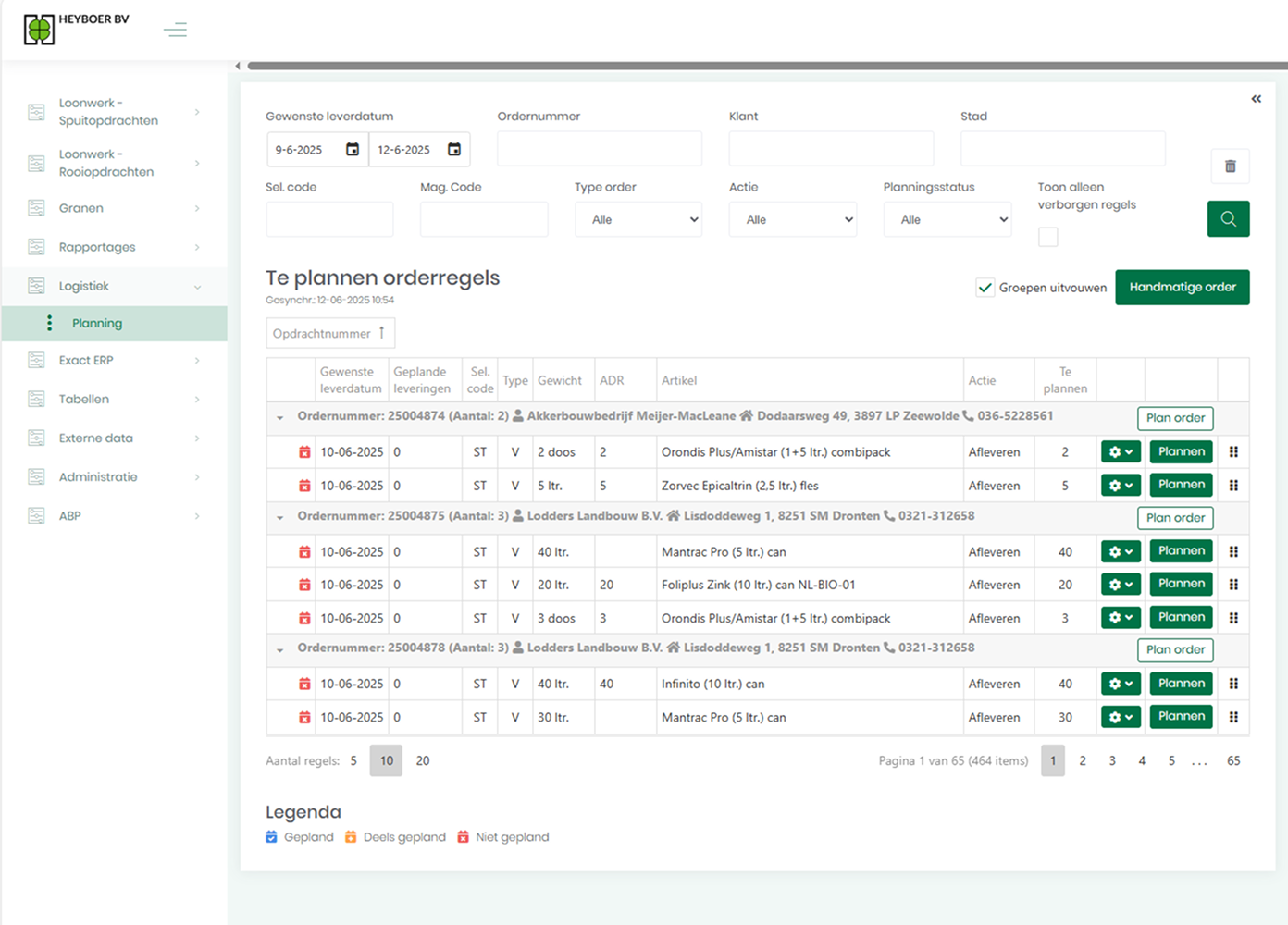The height and width of the screenshot is (925, 1288).
Task: Click drag handle on Infinito row
Action: [x=1233, y=684]
